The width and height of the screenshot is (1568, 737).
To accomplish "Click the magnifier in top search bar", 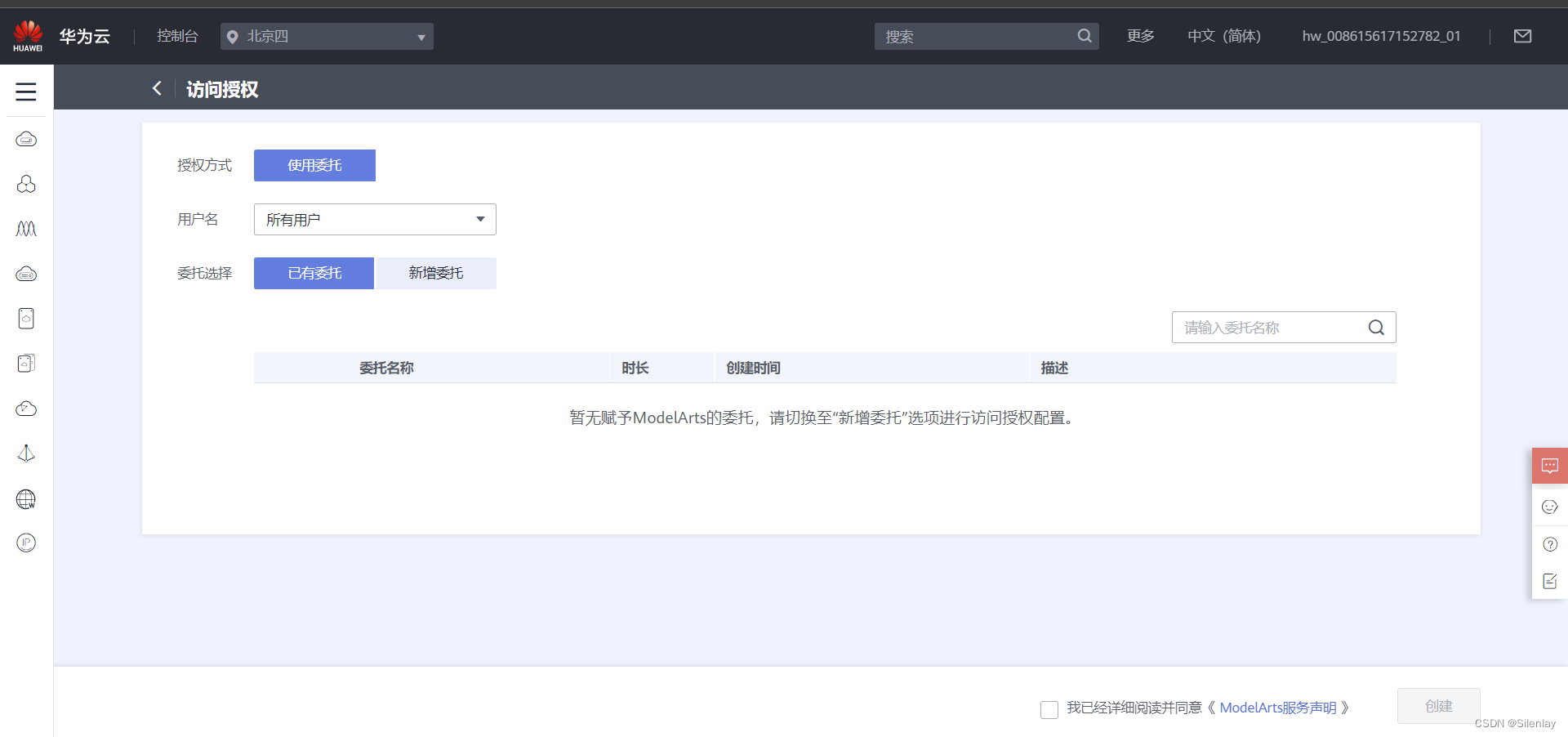I will pos(1085,36).
